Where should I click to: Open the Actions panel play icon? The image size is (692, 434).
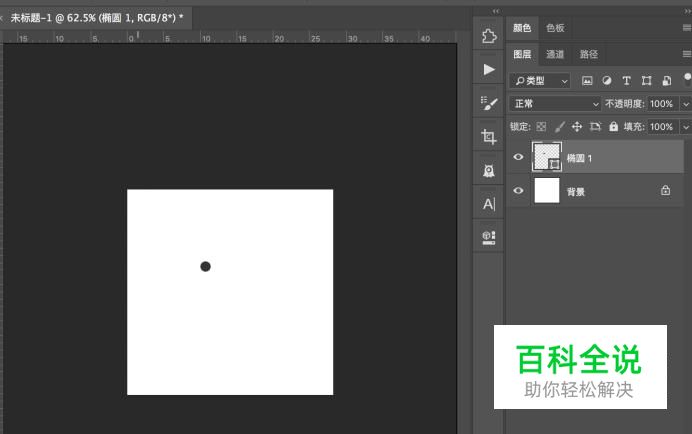click(x=489, y=69)
